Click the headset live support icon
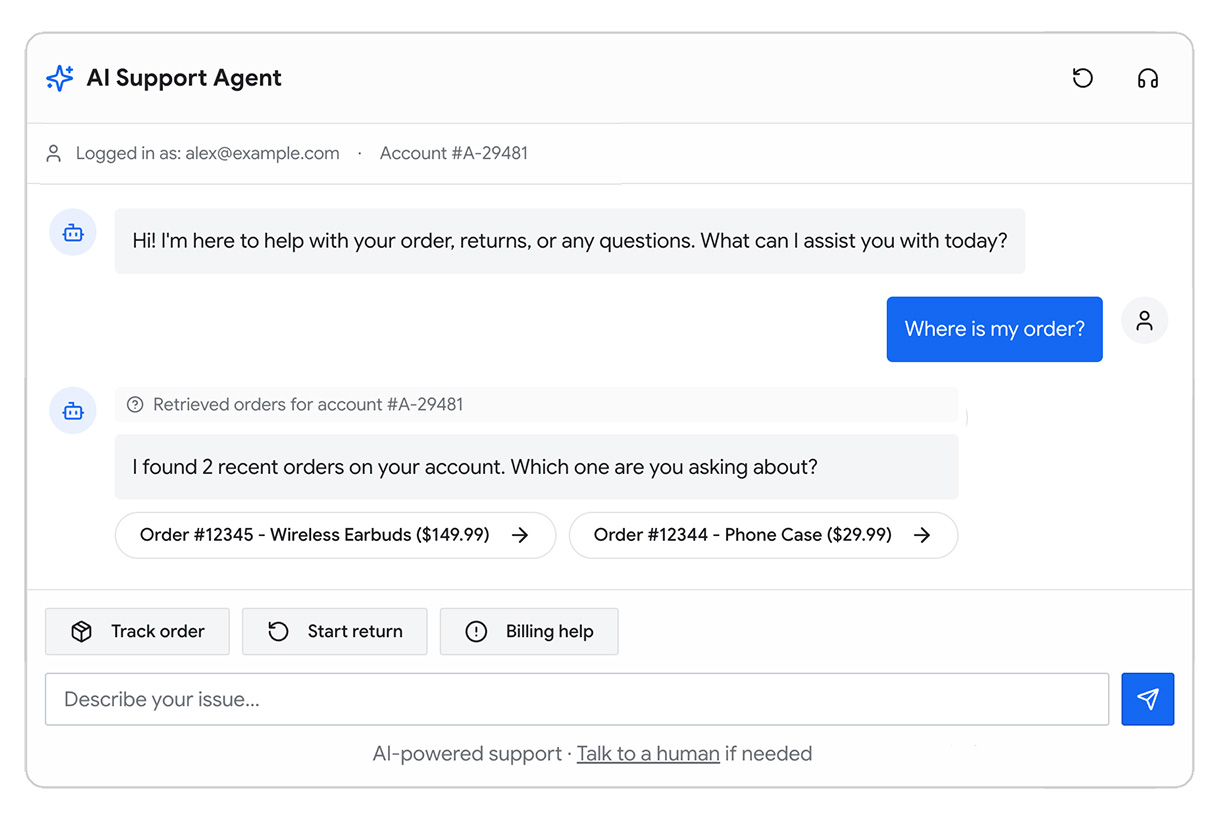Viewport: 1220px width, 820px height. (x=1147, y=78)
